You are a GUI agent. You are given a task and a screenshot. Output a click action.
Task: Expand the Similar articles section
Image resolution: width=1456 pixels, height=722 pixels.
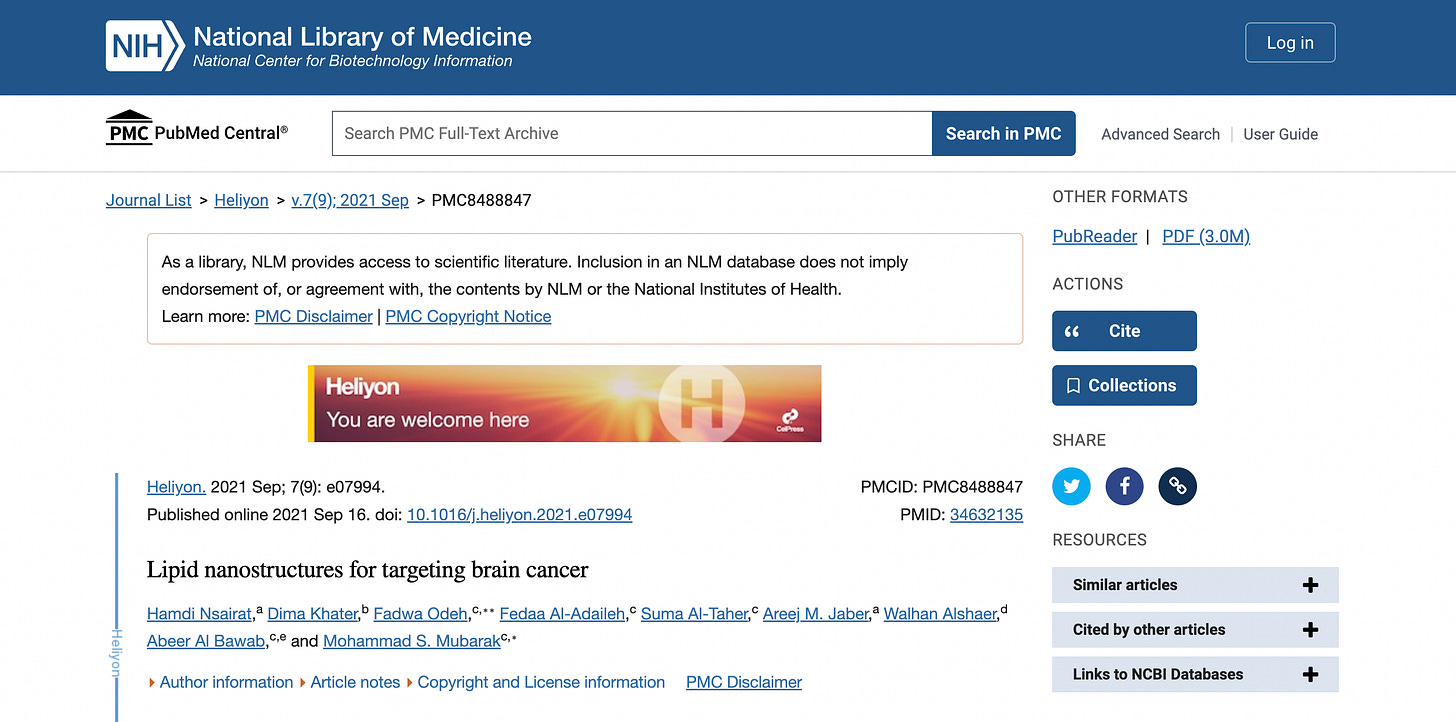click(1194, 585)
